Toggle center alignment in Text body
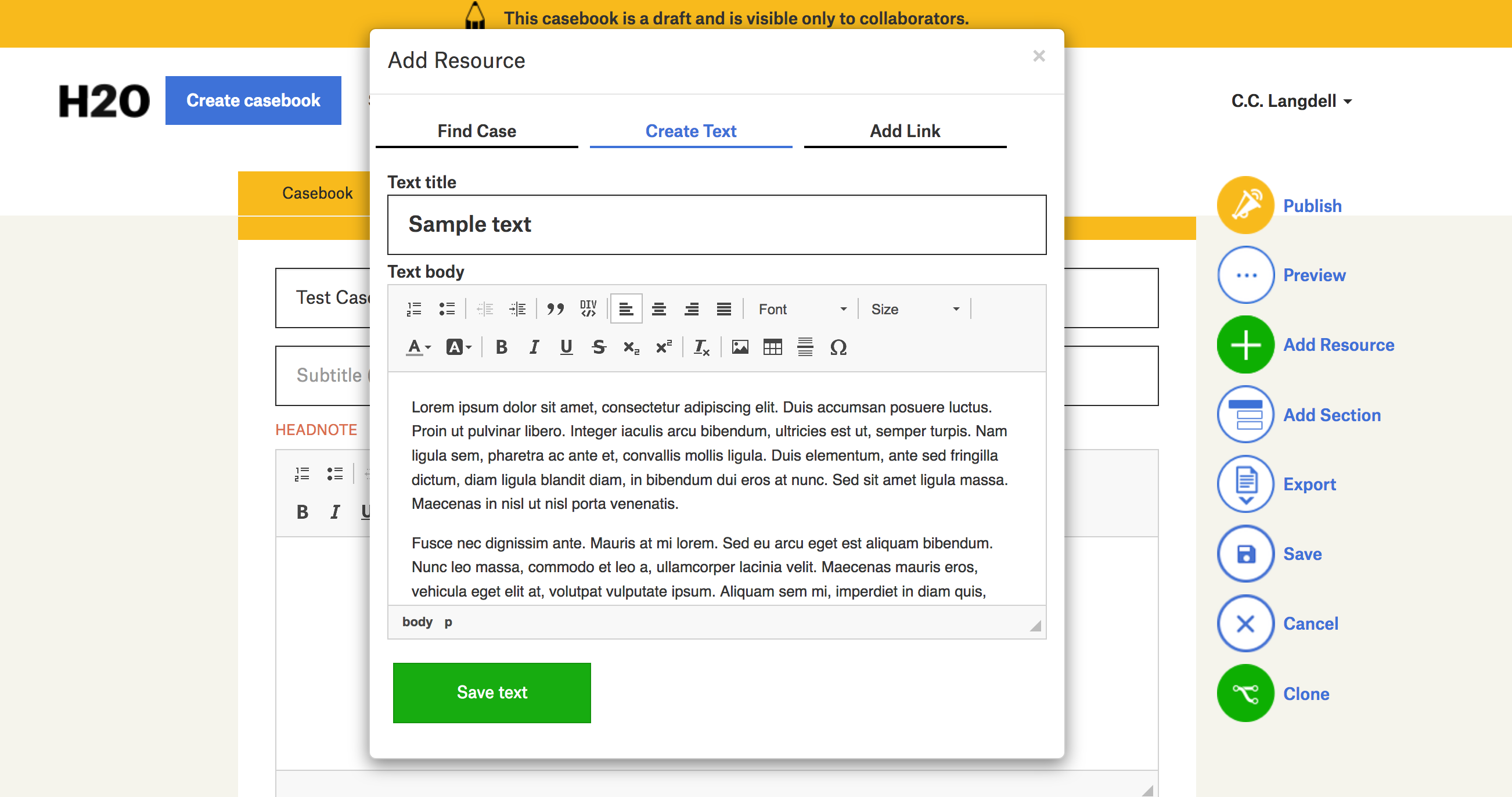The image size is (1512, 797). point(659,309)
